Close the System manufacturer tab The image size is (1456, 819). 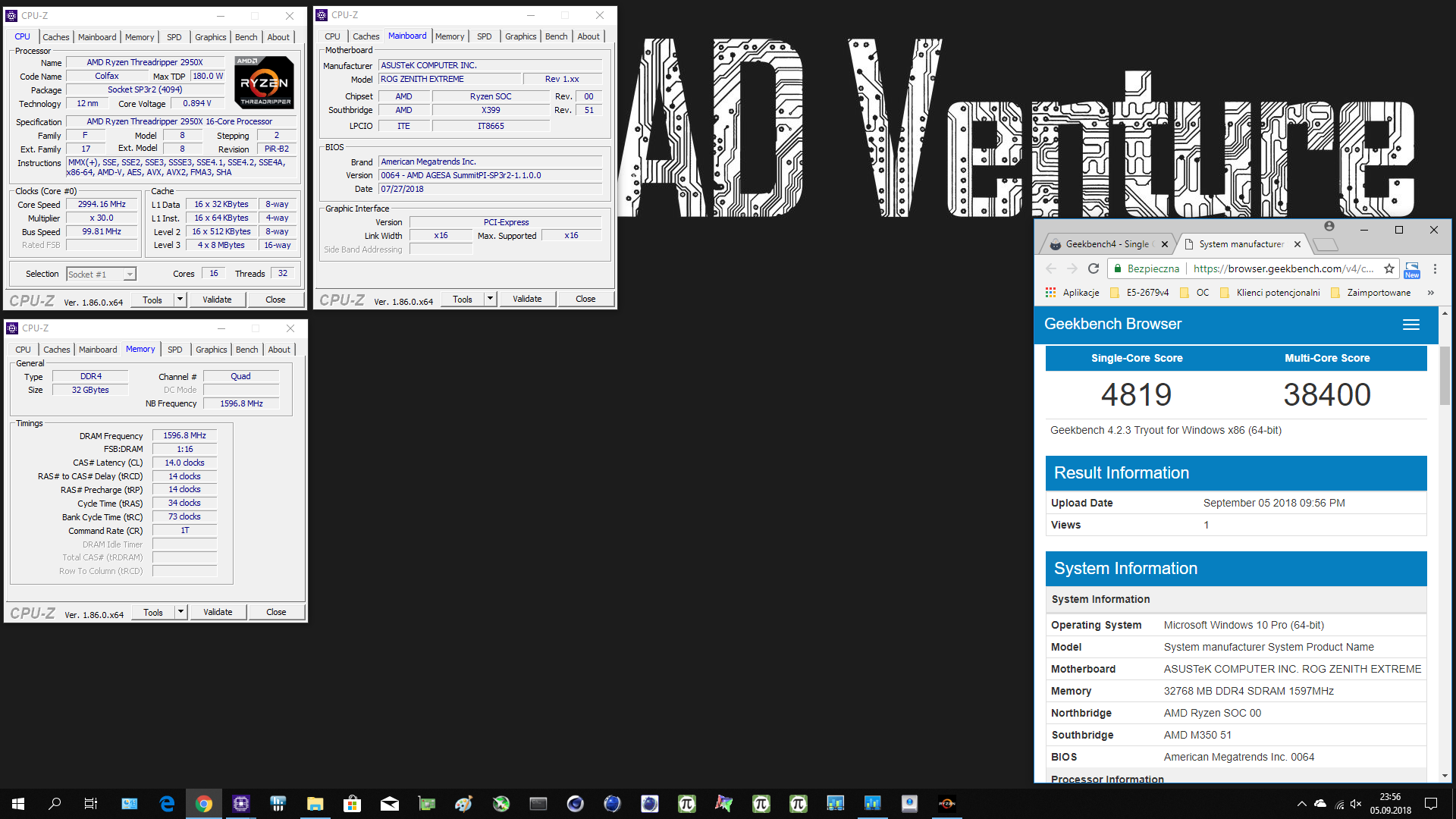(1297, 244)
